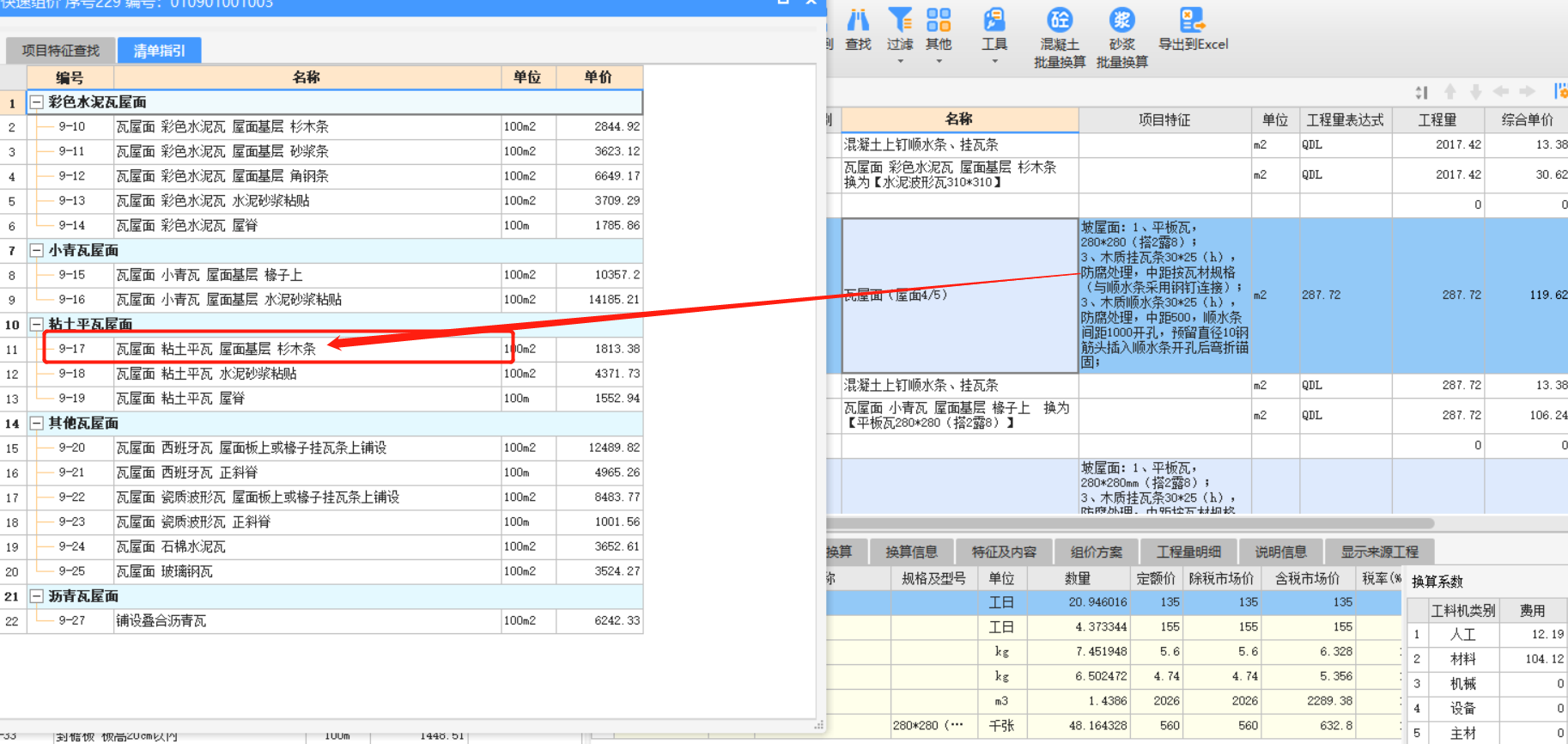Run 砂浆批量换算 mortar batch conversion

(1121, 38)
